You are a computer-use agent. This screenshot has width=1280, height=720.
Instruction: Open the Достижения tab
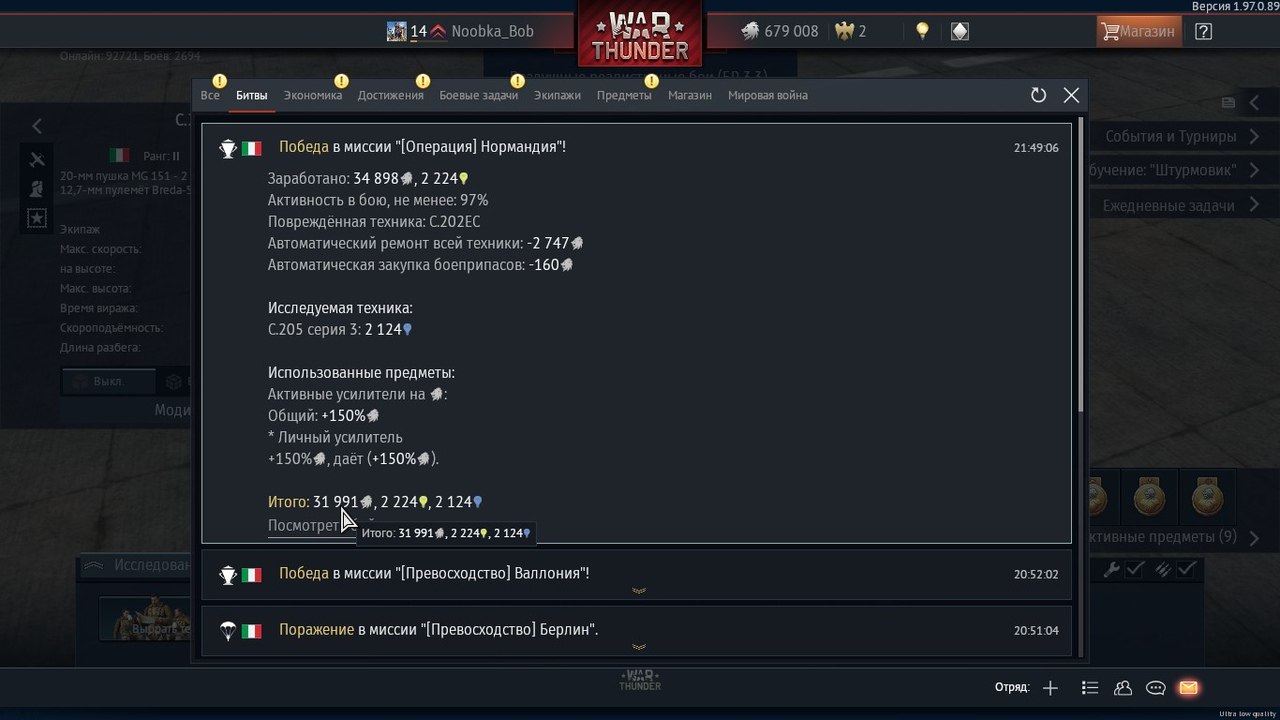(390, 95)
